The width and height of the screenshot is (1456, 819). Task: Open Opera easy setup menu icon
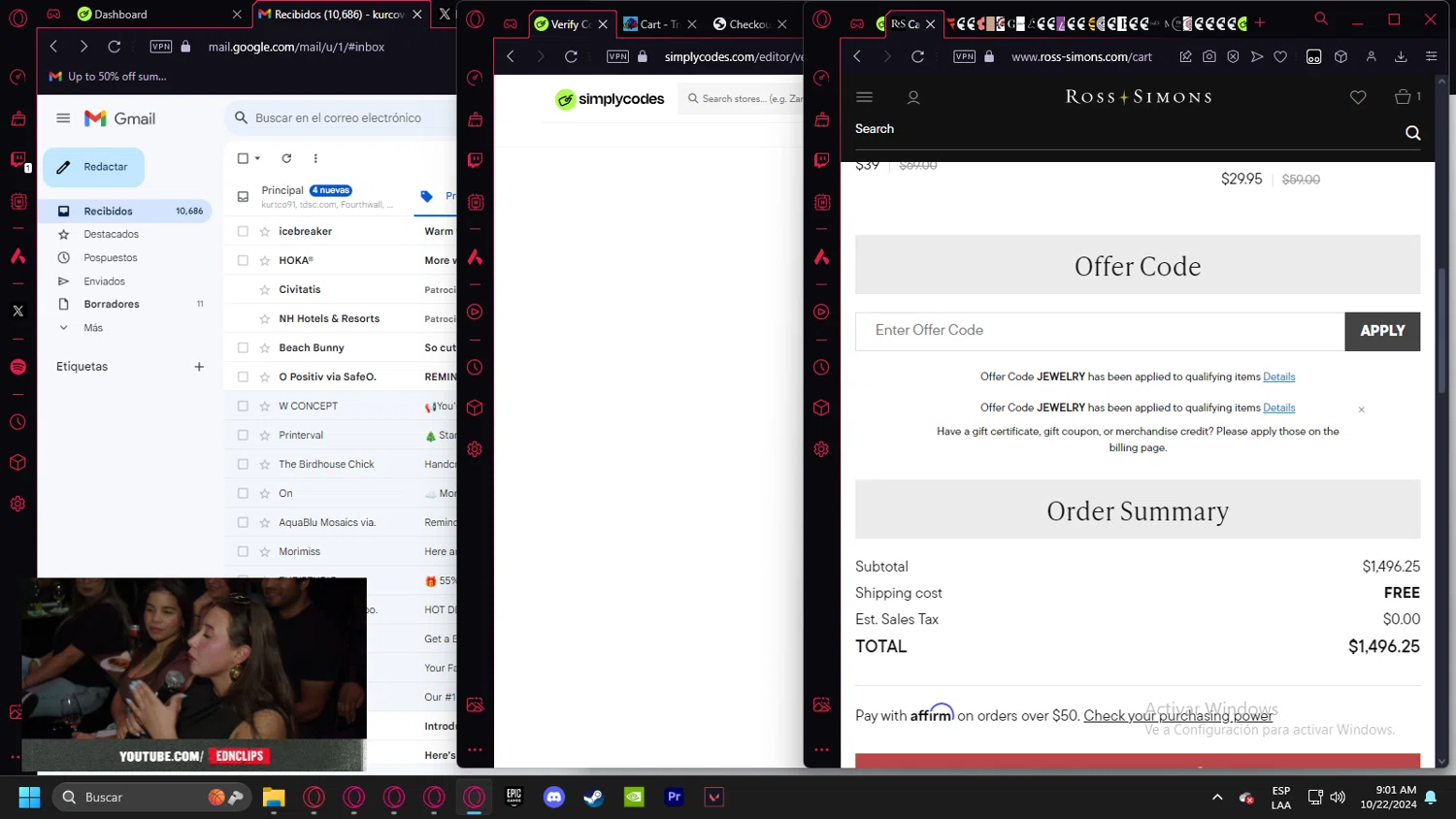click(x=1431, y=56)
